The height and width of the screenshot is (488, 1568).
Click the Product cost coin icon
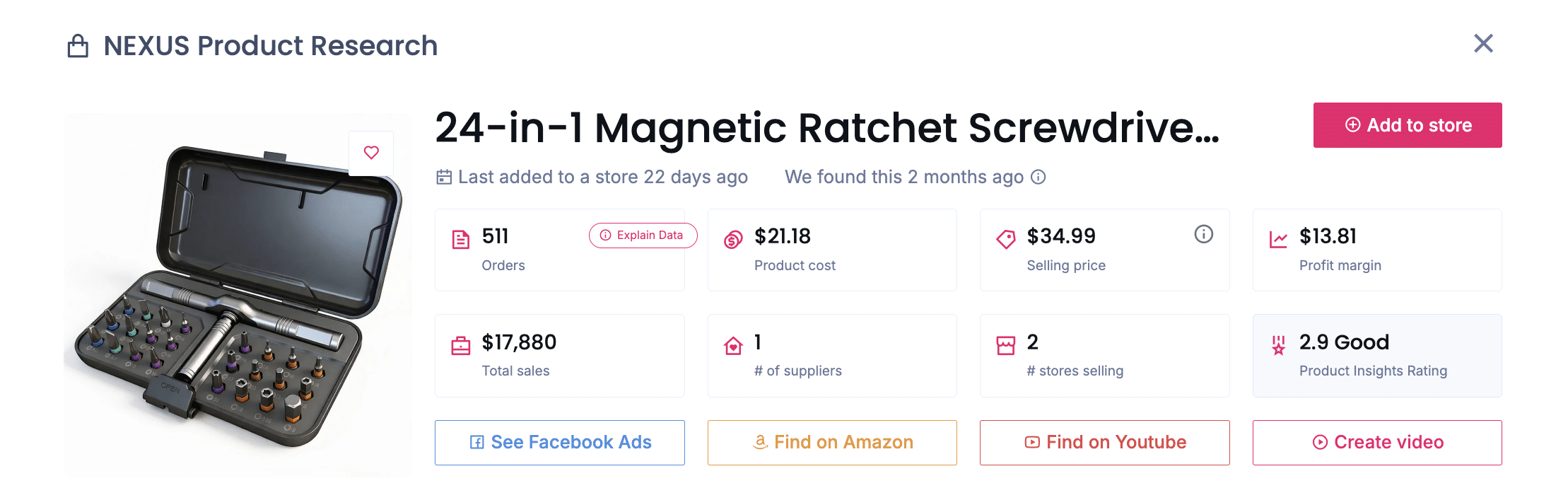[732, 238]
